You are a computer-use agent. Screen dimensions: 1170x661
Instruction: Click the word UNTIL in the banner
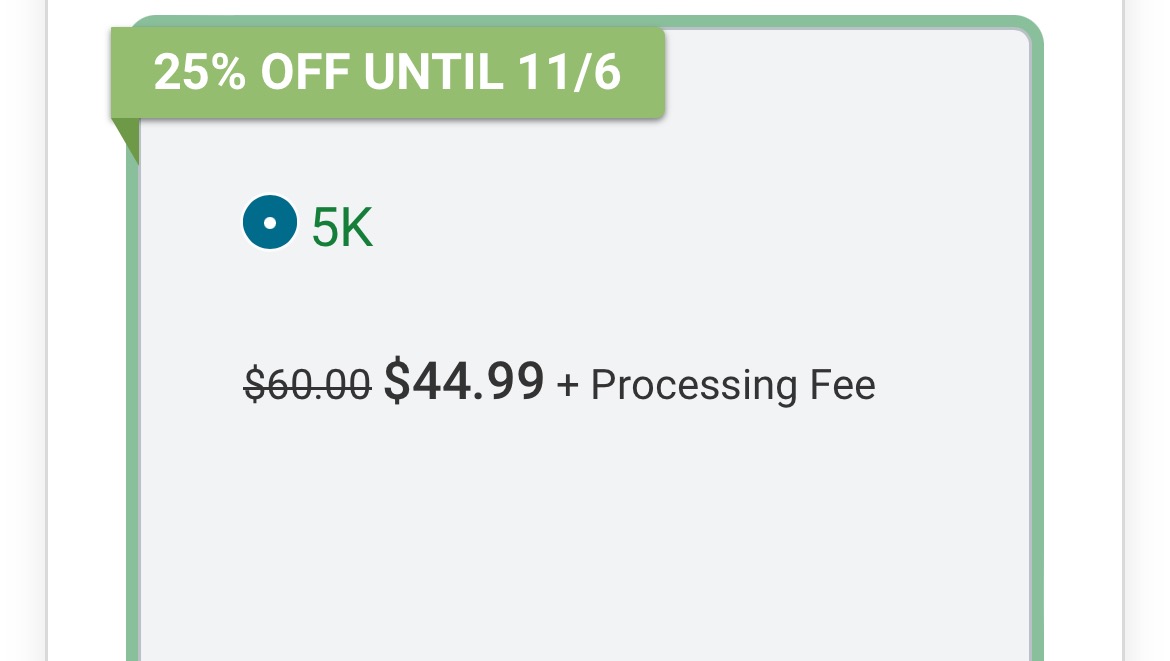click(x=432, y=73)
